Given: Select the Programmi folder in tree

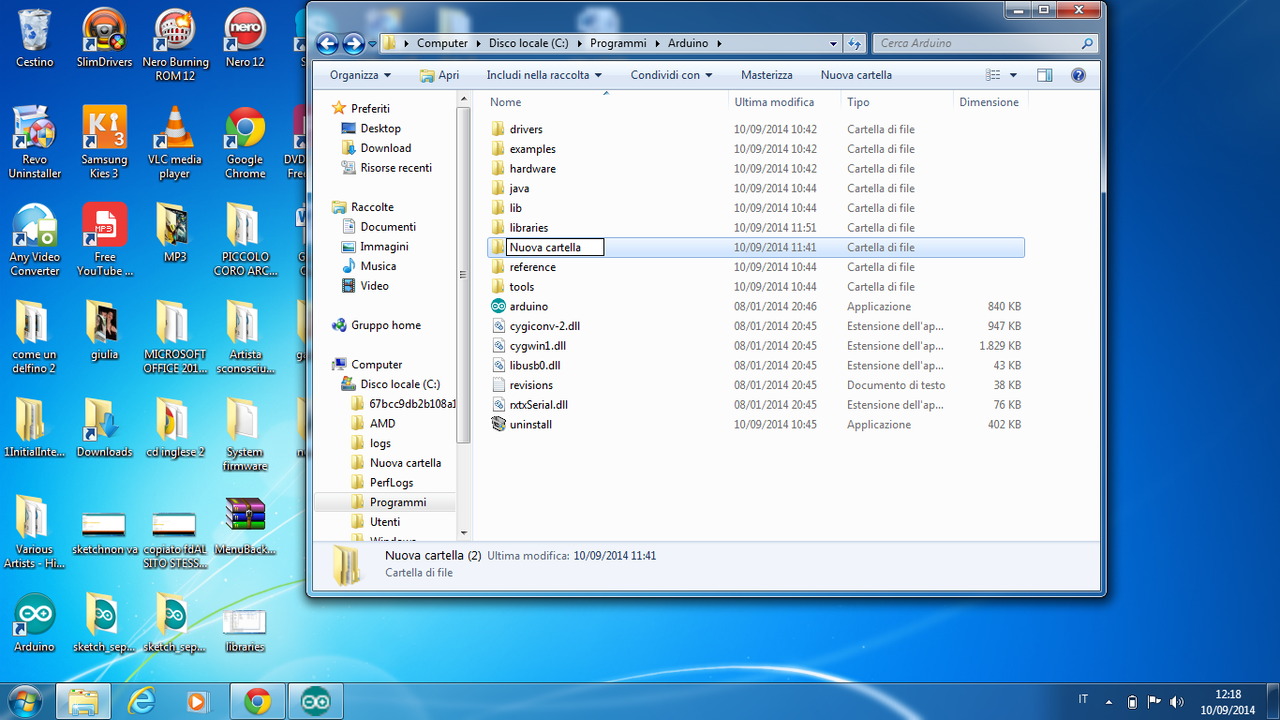Looking at the screenshot, I should click(397, 502).
